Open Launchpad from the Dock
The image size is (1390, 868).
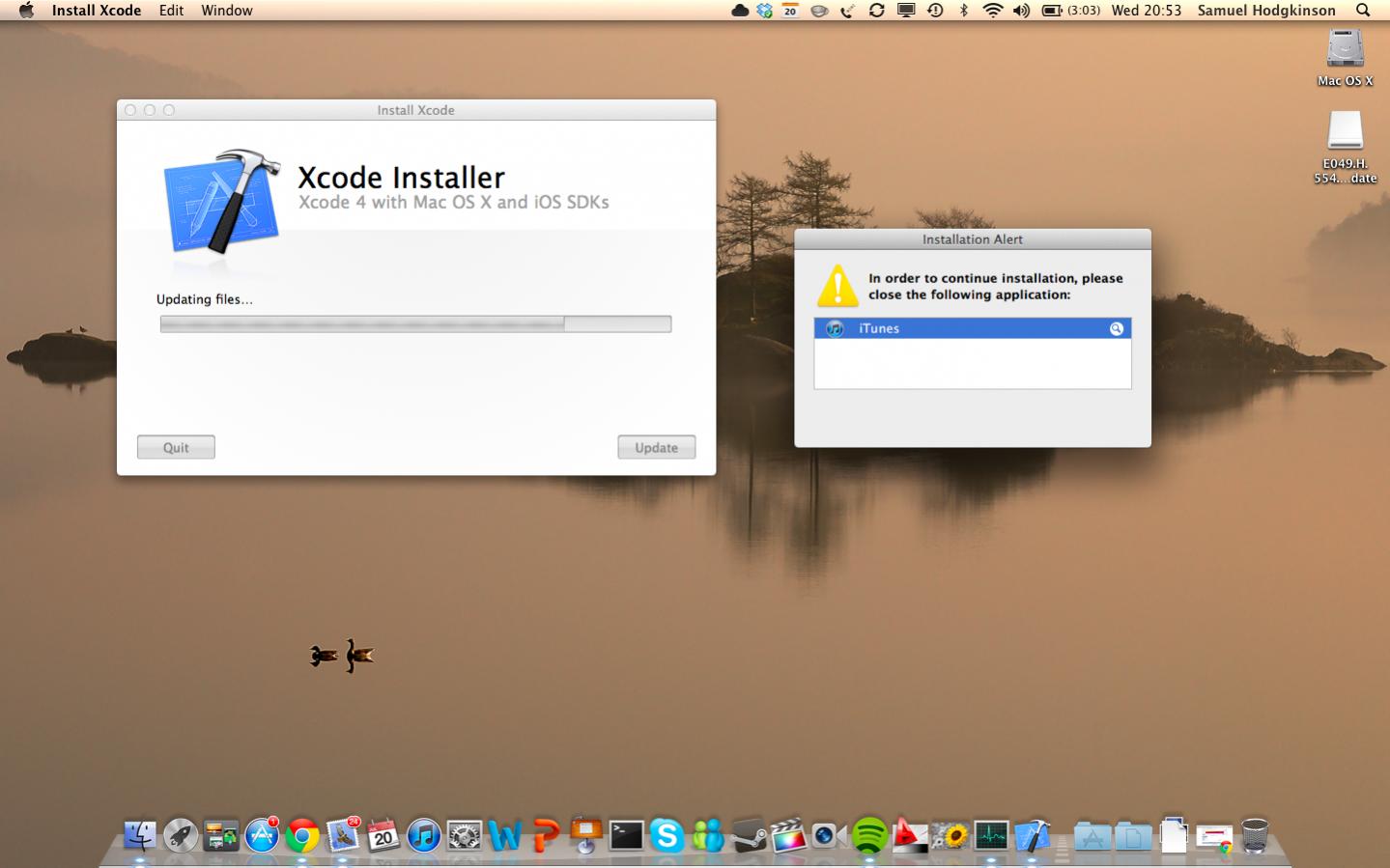[x=181, y=835]
